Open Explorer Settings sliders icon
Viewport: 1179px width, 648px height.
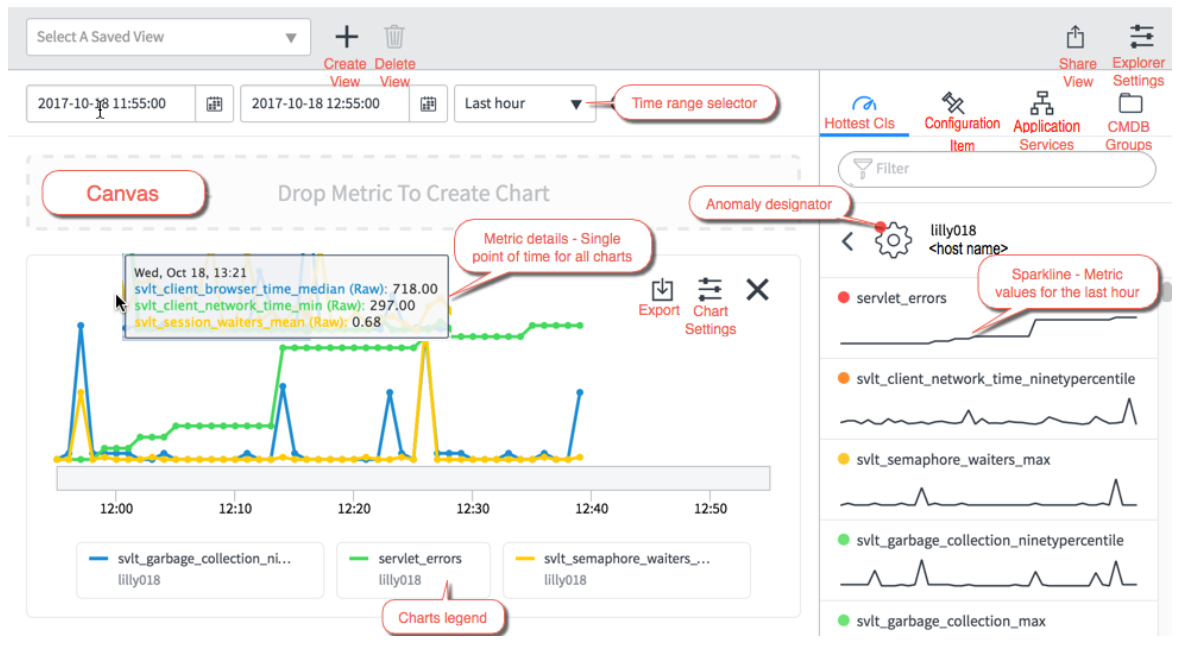(x=1141, y=36)
